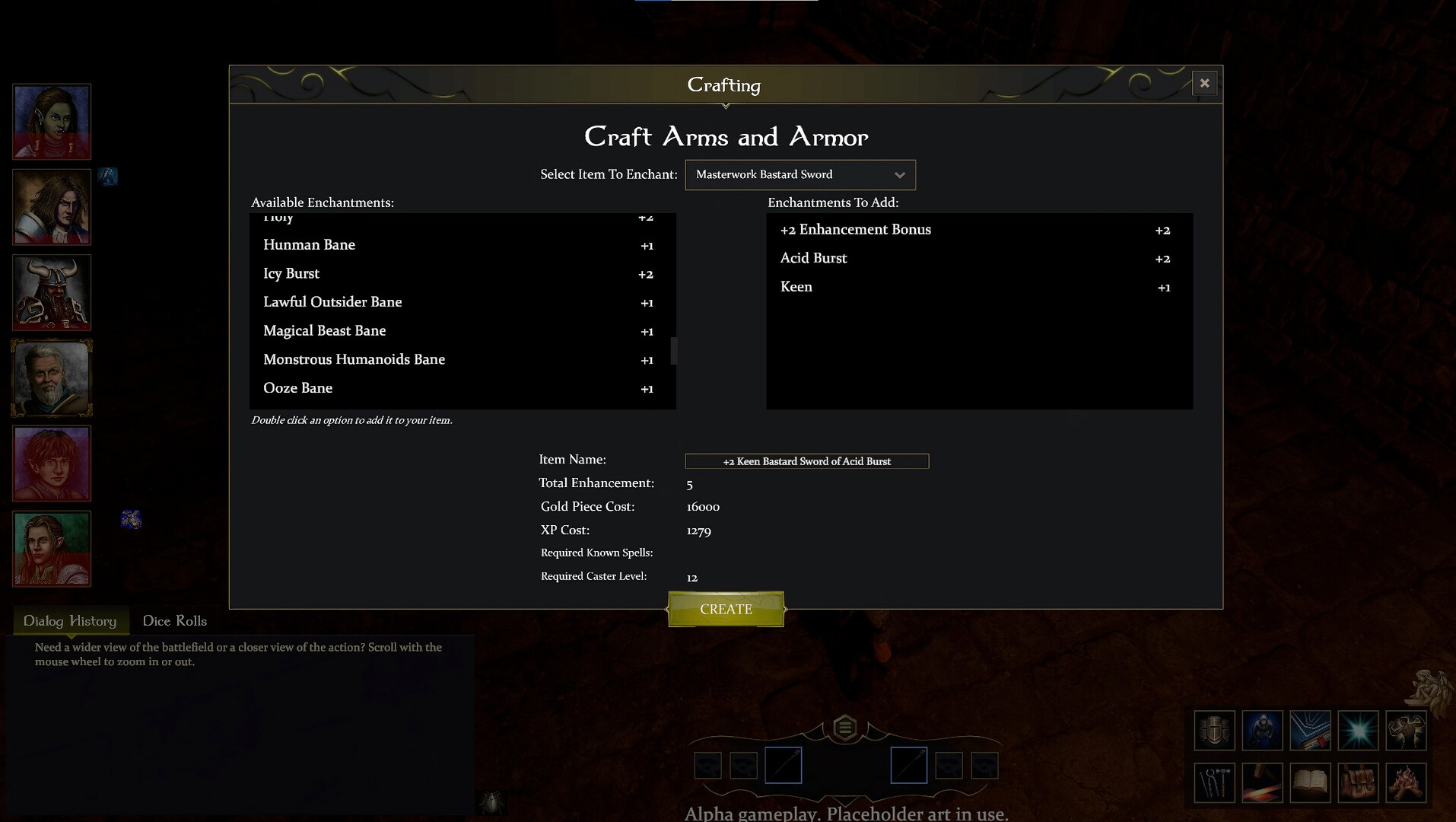Select the glowing spark spells icon
The width and height of the screenshot is (1456, 822).
(x=1359, y=730)
